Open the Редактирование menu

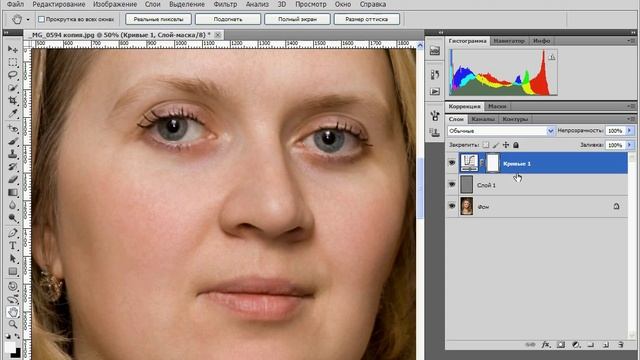[59, 4]
